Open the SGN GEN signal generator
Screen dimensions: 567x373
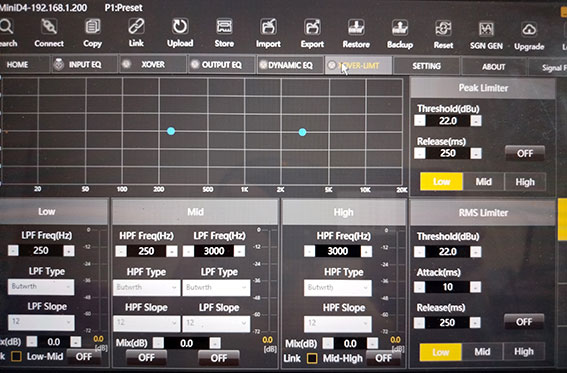click(x=486, y=29)
